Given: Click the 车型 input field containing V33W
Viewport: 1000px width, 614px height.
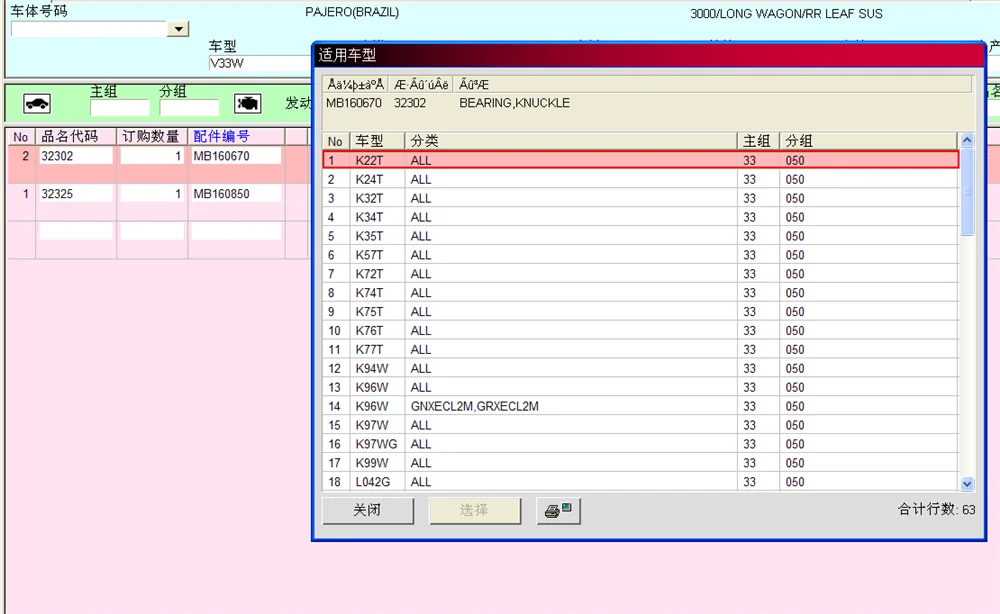Looking at the screenshot, I should [260, 63].
